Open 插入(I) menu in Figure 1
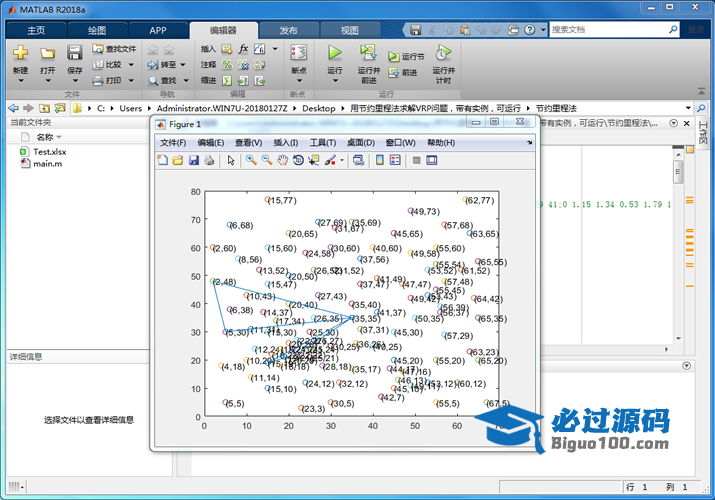Viewport: 715px width, 500px height. [x=286, y=143]
